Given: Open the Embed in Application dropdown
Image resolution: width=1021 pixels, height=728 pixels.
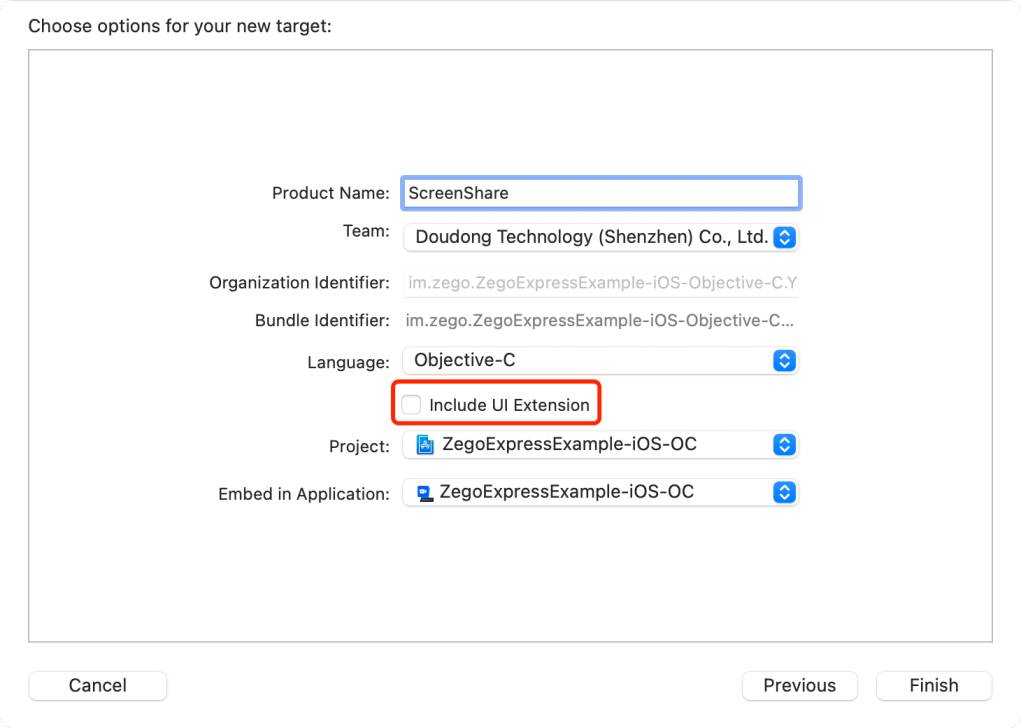Looking at the screenshot, I should [600, 492].
